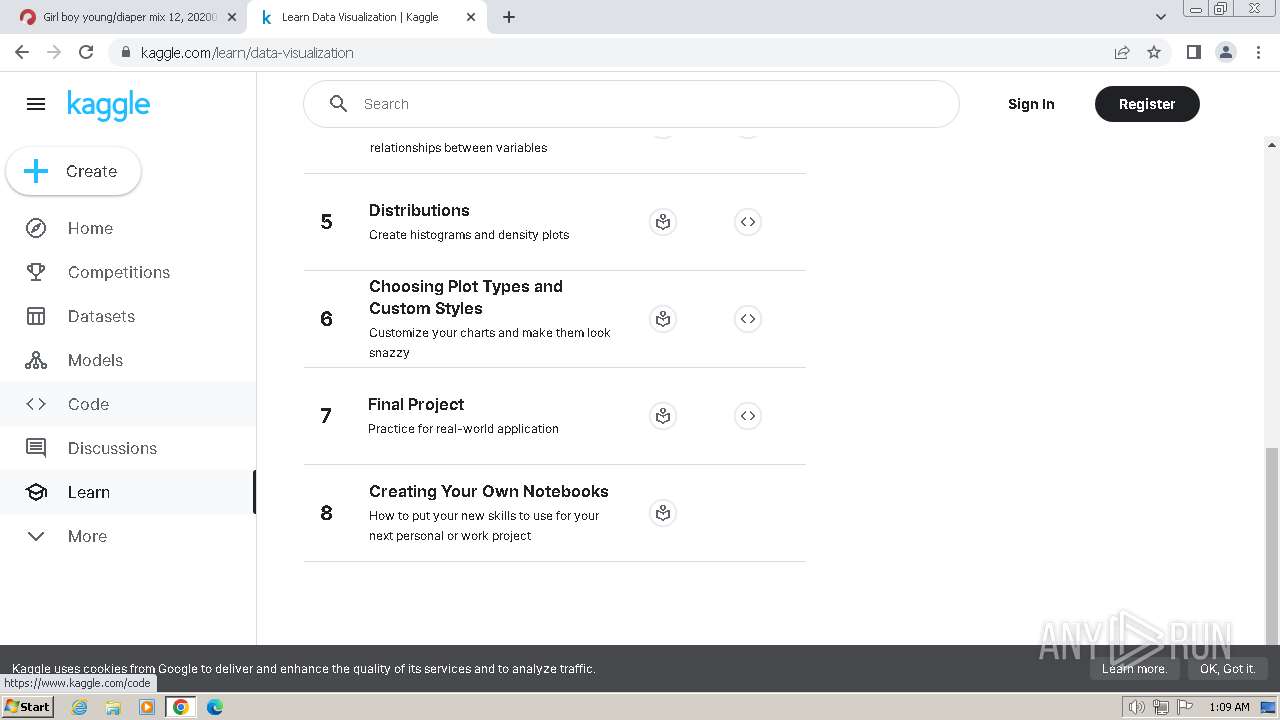Go back with the browser back arrow
This screenshot has width=1280, height=720.
click(x=22, y=52)
